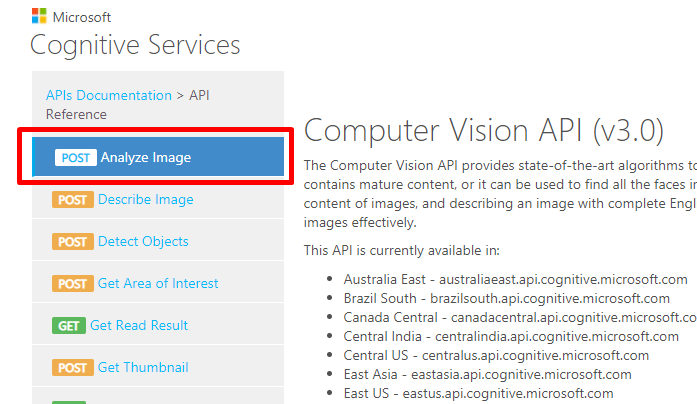The width and height of the screenshot is (697, 404).
Task: Open the Describe Image API reference
Action: (x=145, y=200)
